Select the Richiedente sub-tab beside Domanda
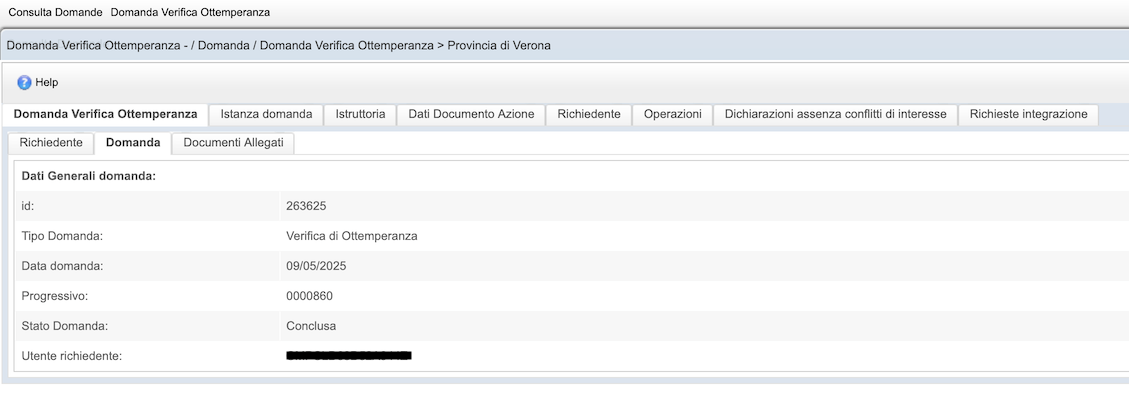The image size is (1129, 404). [x=51, y=143]
